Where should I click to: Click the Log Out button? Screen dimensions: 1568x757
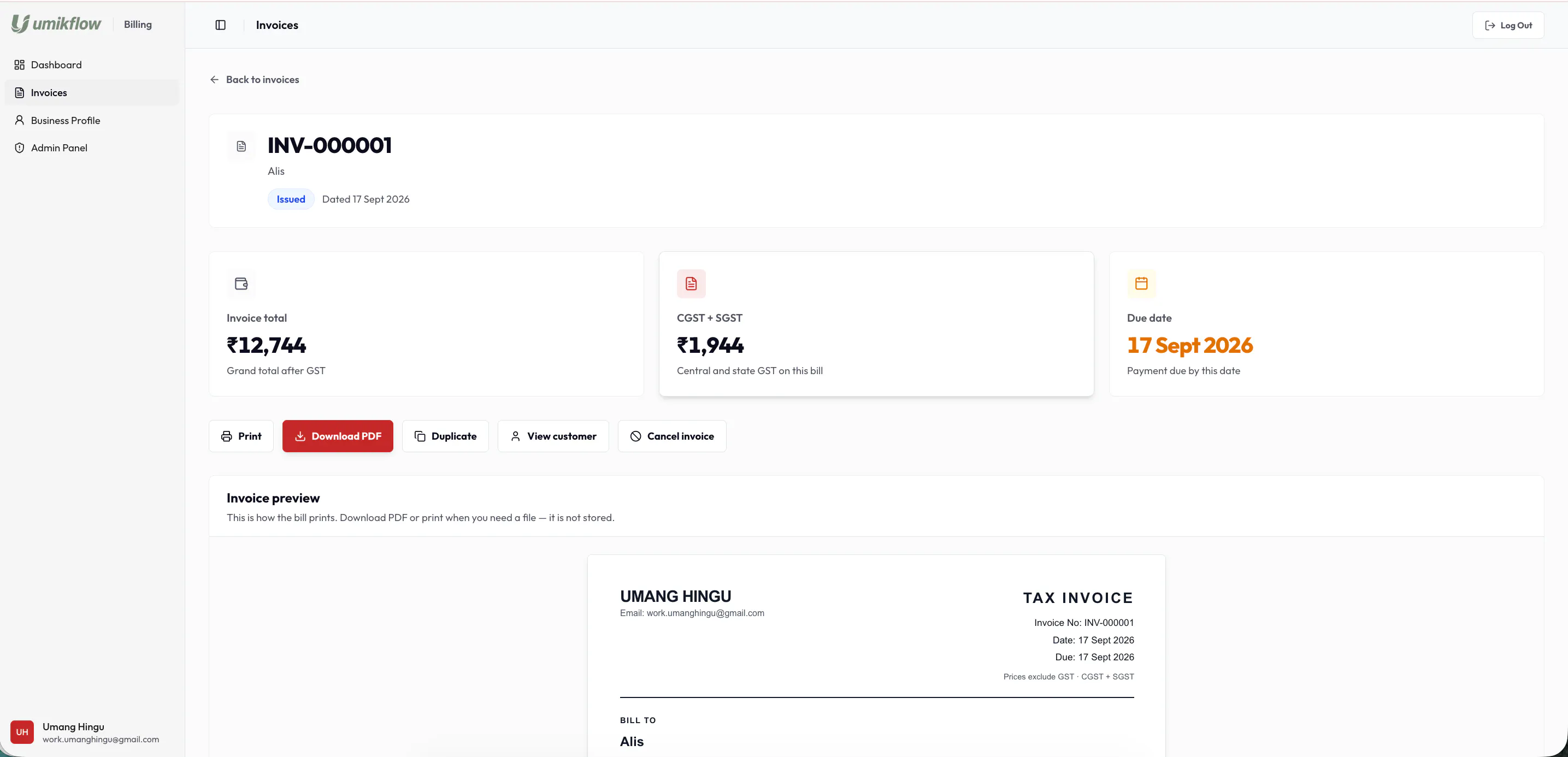[x=1508, y=25]
